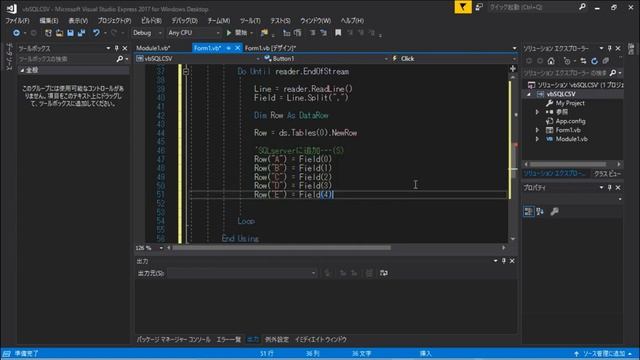The height and width of the screenshot is (360, 640).
Task: Click the quick launch search magnifier icon
Action: pos(582,7)
